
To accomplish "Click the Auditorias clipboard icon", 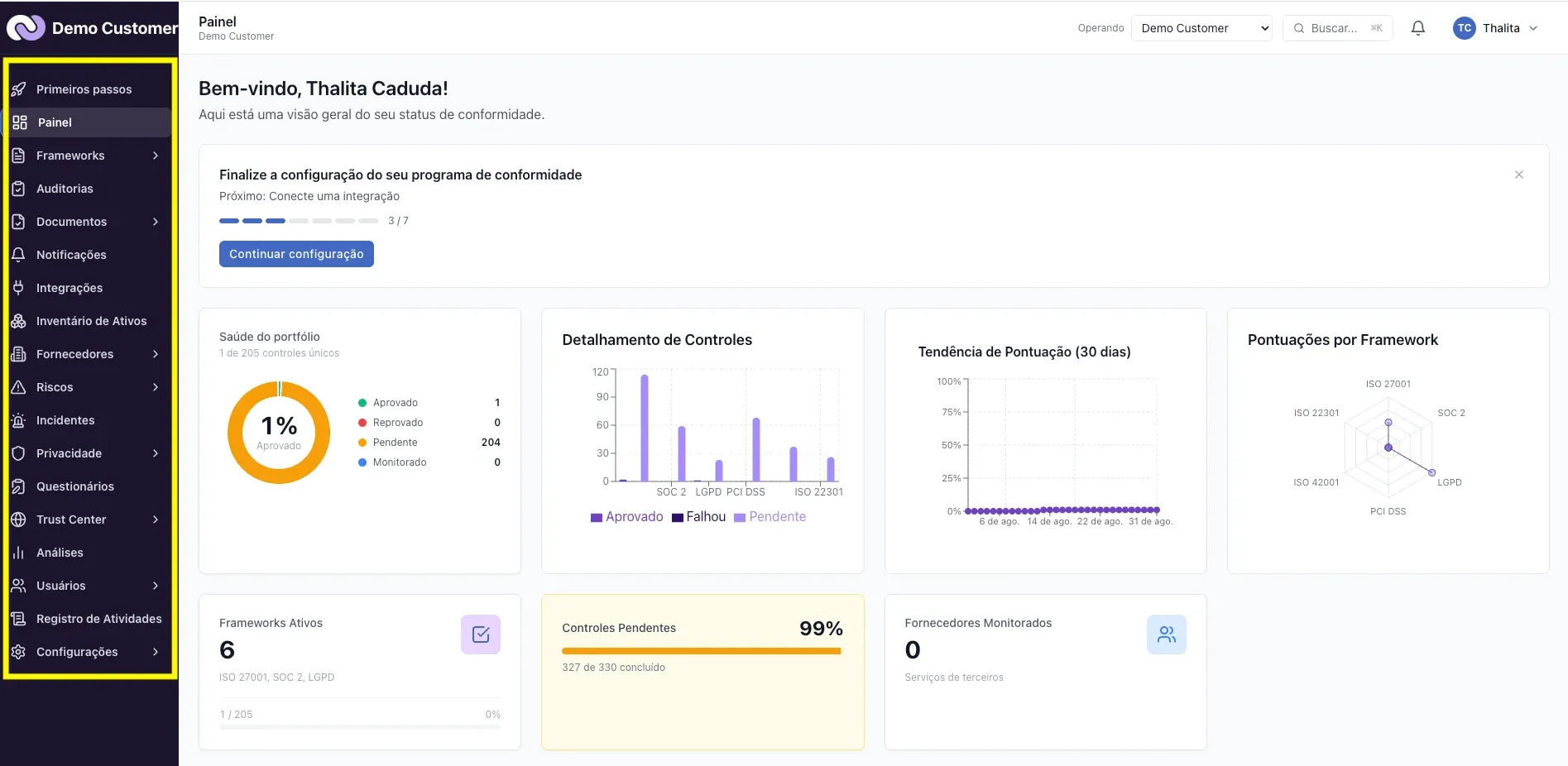I will click(18, 189).
